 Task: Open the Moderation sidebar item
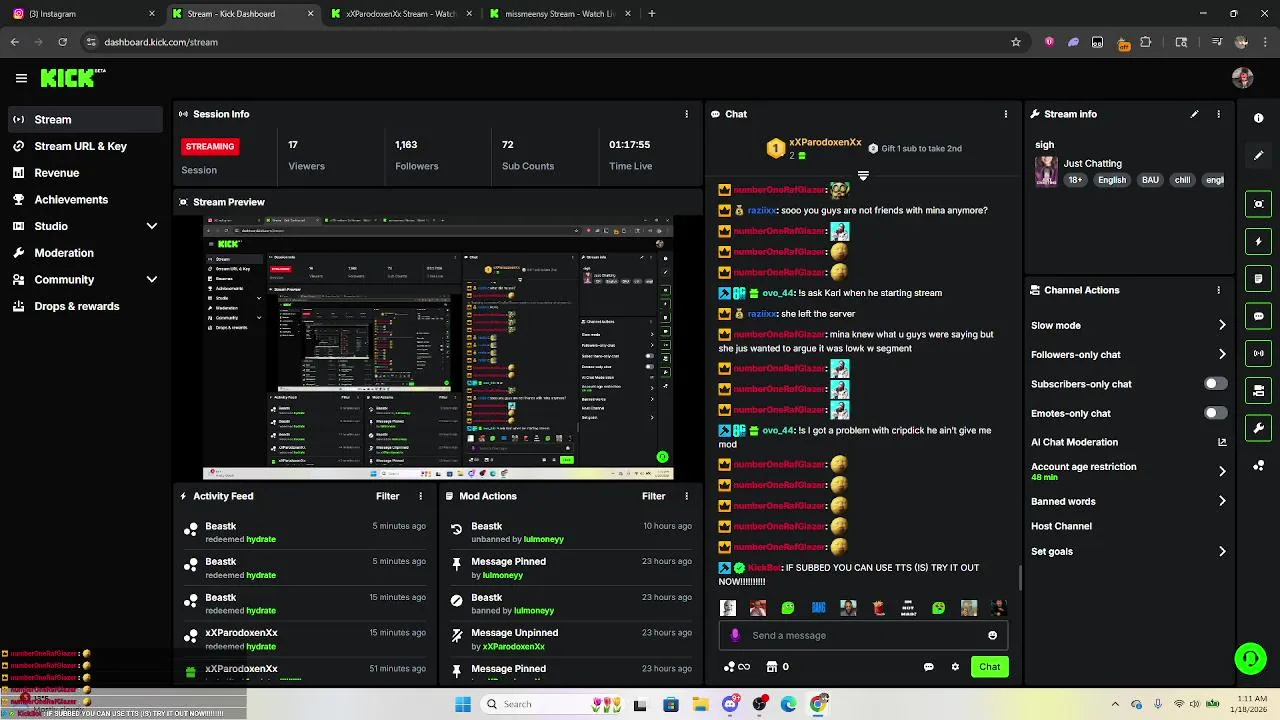[85, 253]
